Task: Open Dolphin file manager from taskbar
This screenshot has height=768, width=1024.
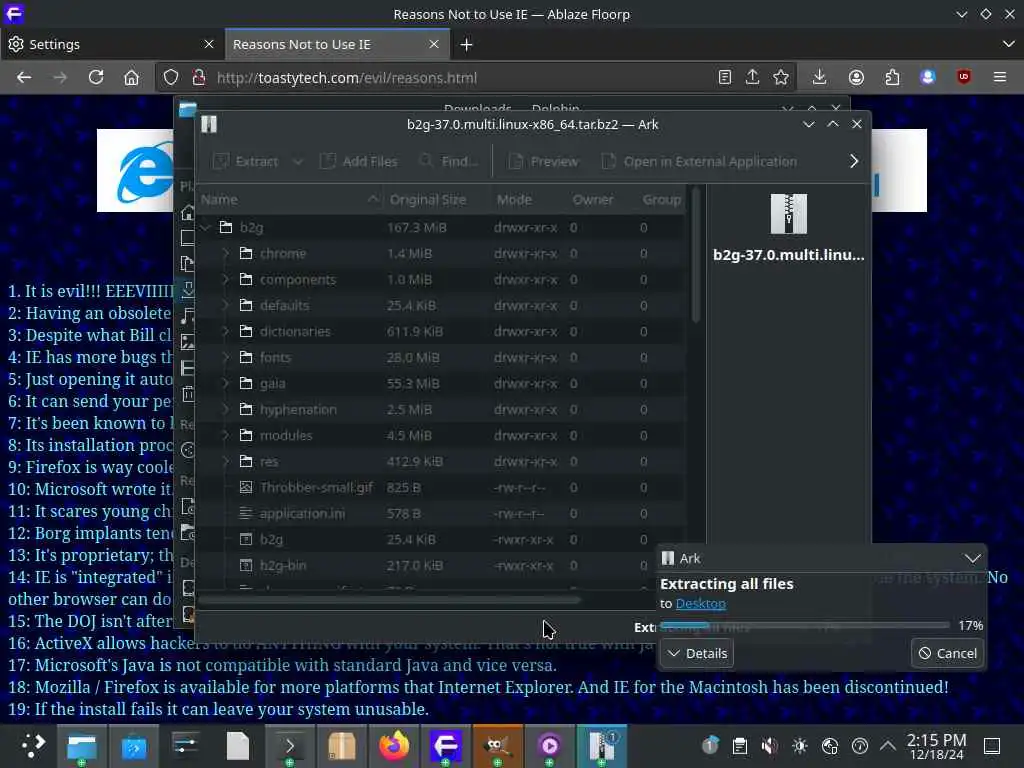Action: [x=82, y=745]
